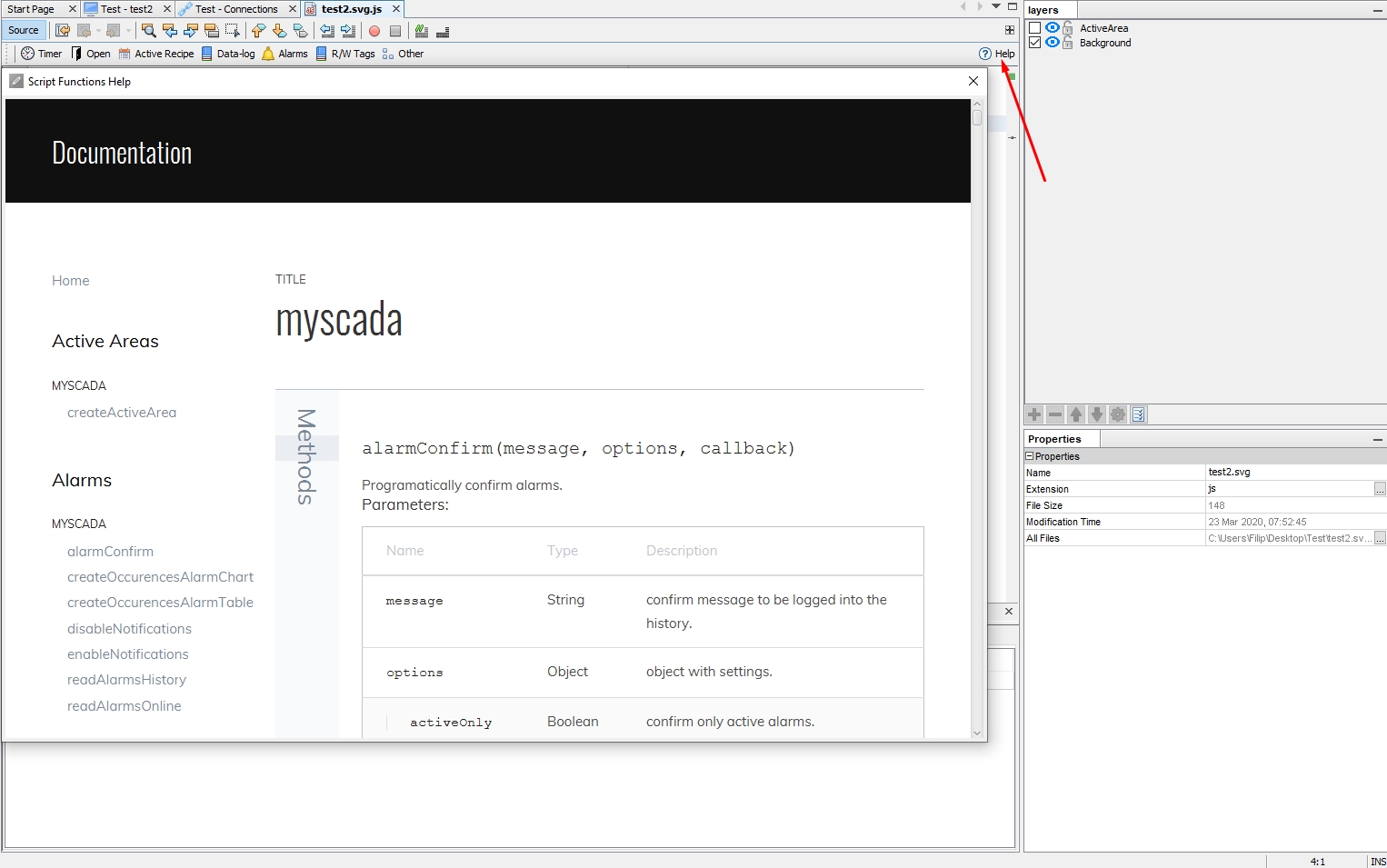Open disableNotifications documentation link

tap(129, 629)
